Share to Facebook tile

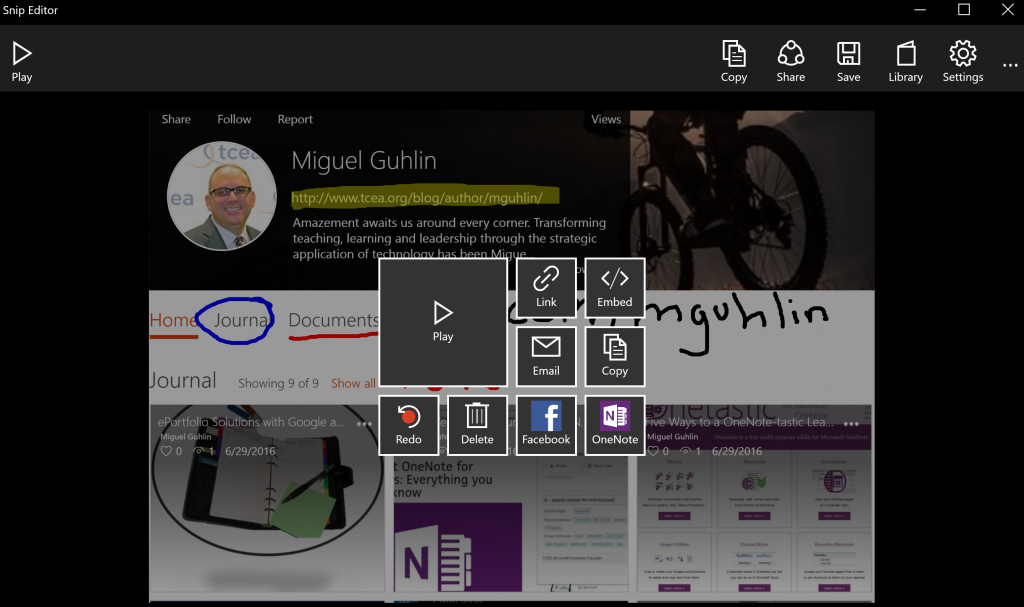[x=546, y=425]
